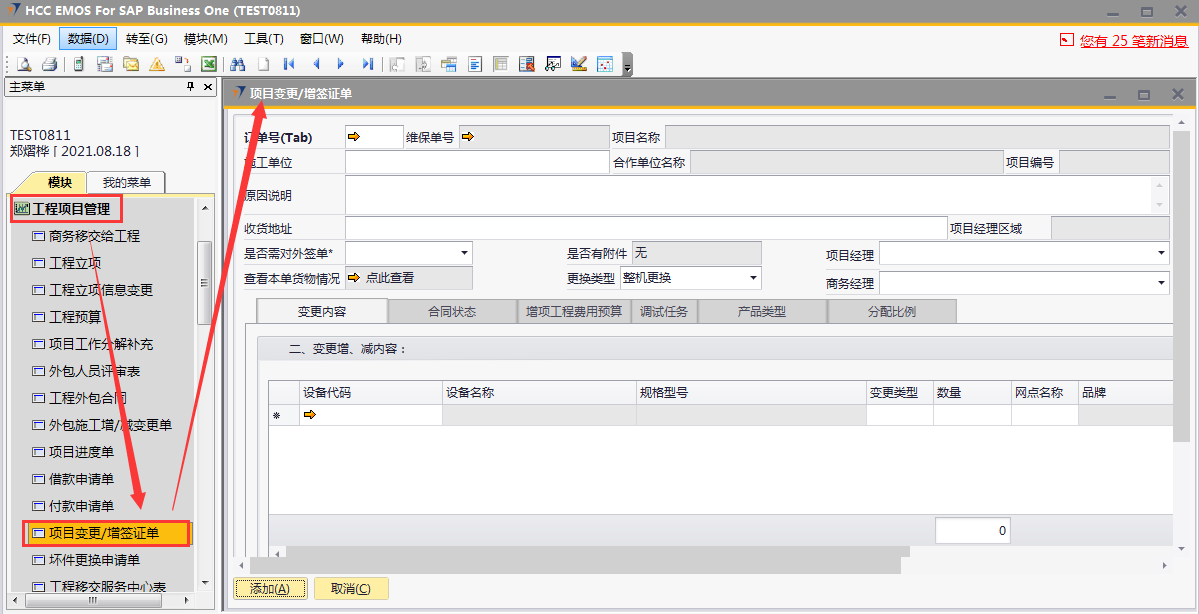Open the 商务经理 dropdown list
The width and height of the screenshot is (1199, 614).
1160,284
